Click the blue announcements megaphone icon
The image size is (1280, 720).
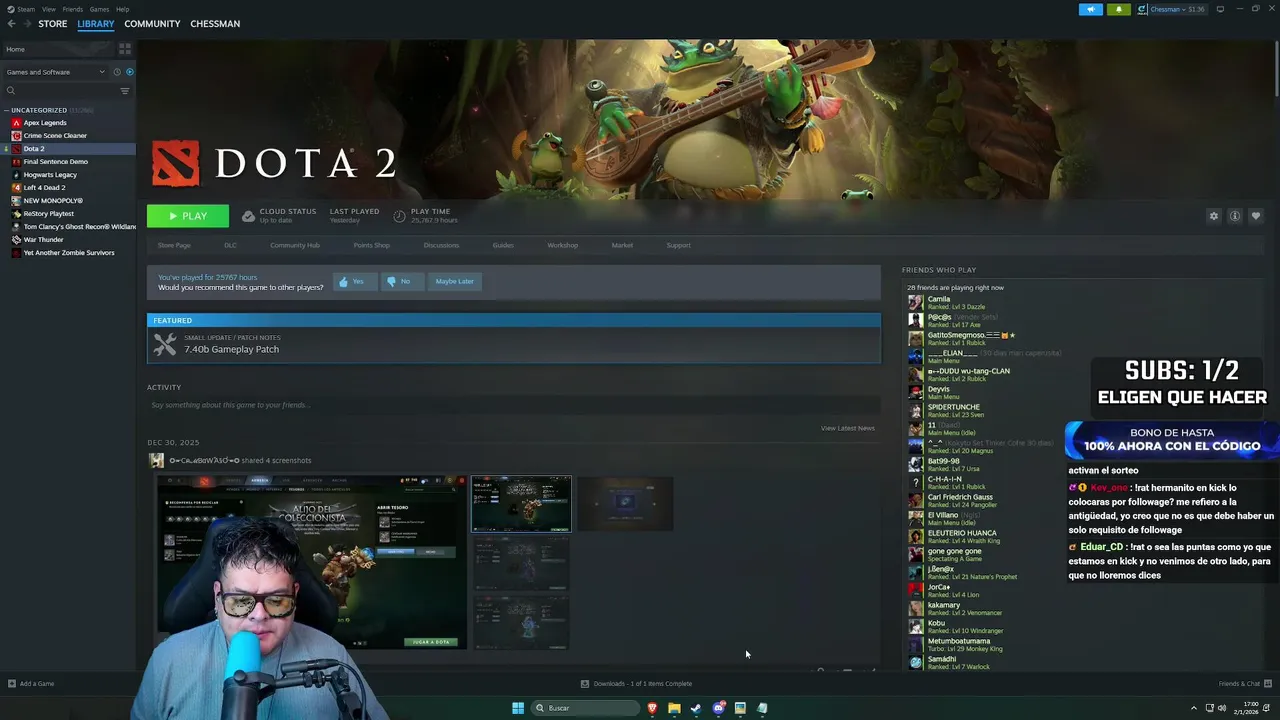coord(1091,9)
